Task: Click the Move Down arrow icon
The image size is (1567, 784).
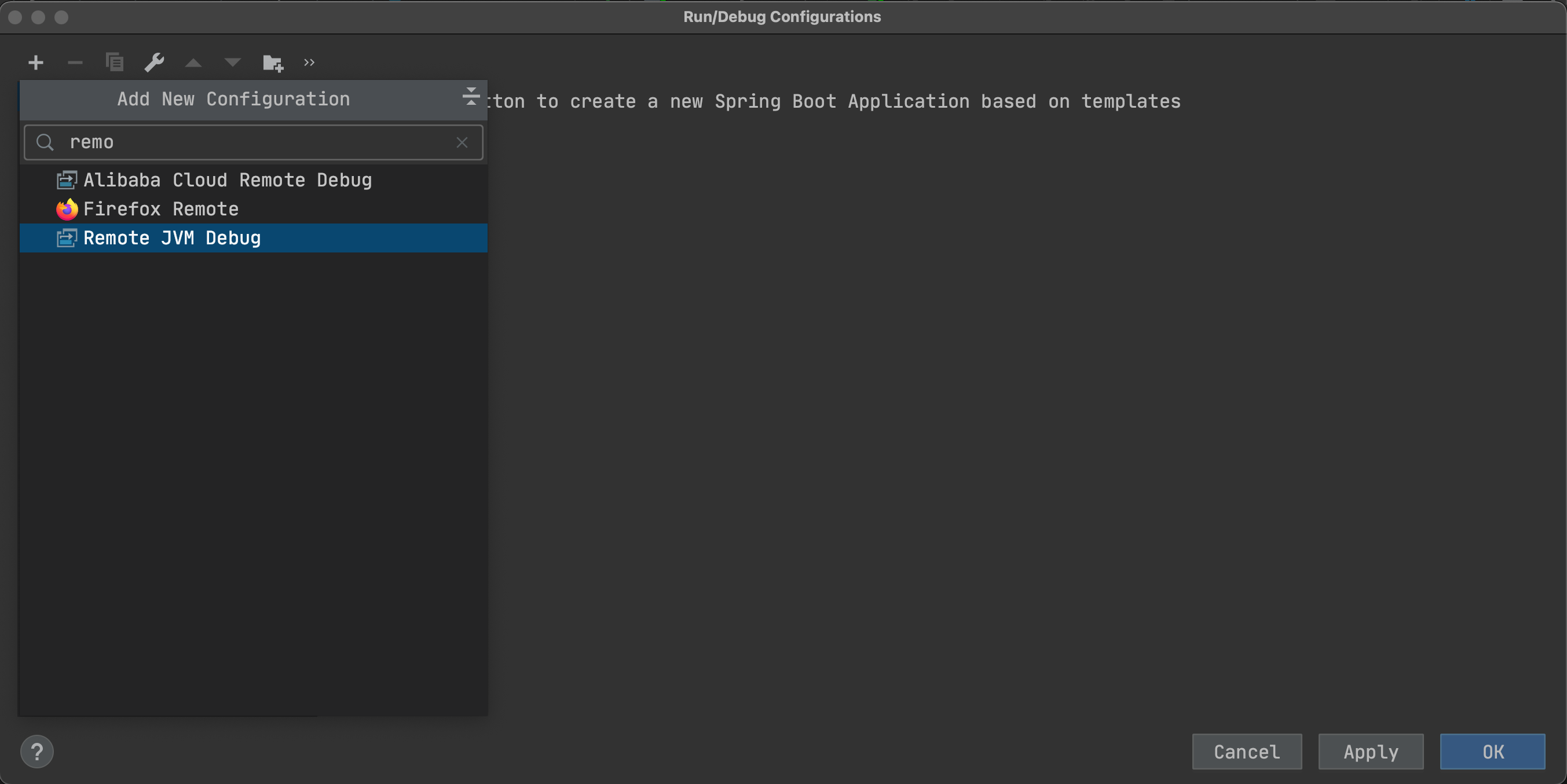Action: point(232,63)
